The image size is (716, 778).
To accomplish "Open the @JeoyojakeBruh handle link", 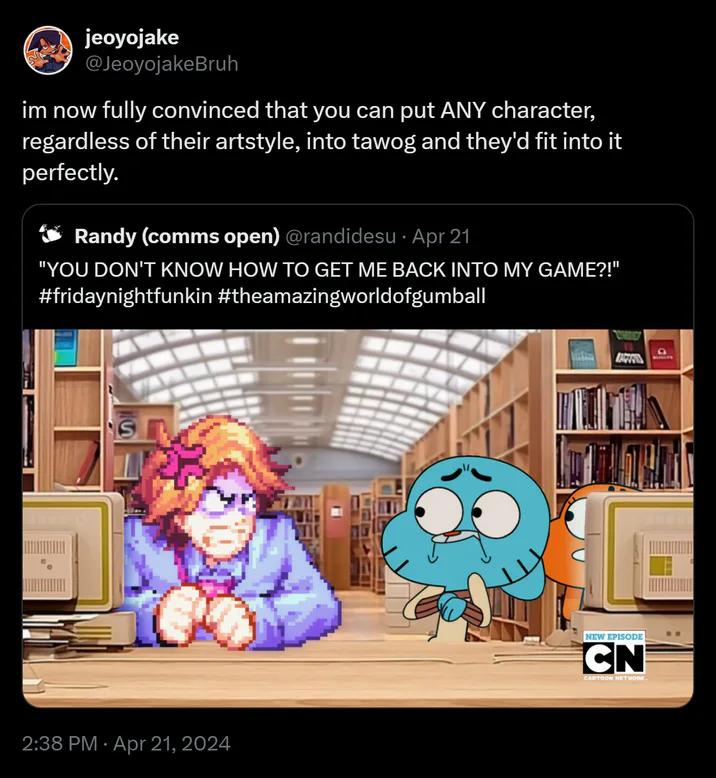I will click(x=162, y=64).
